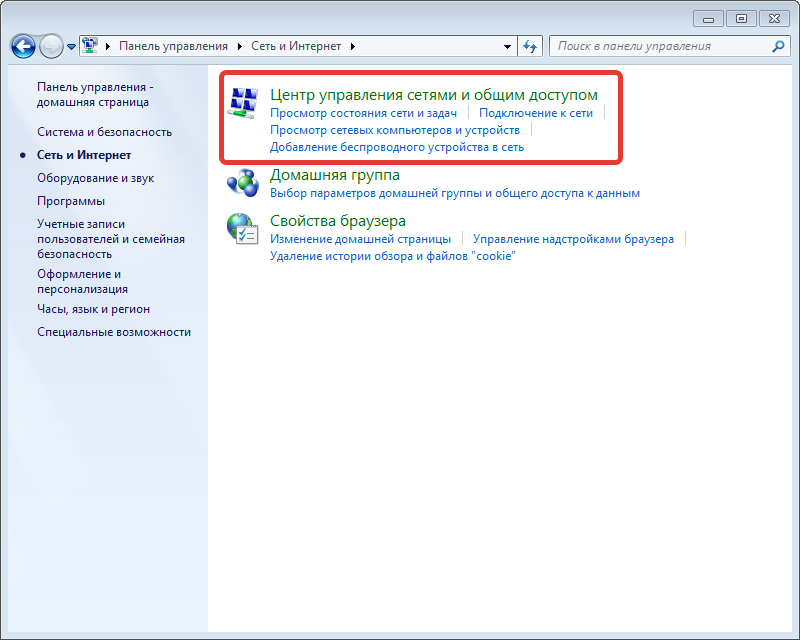Click Удаление истории обзора и файлов cookie
The width and height of the screenshot is (800, 640).
coord(392,256)
